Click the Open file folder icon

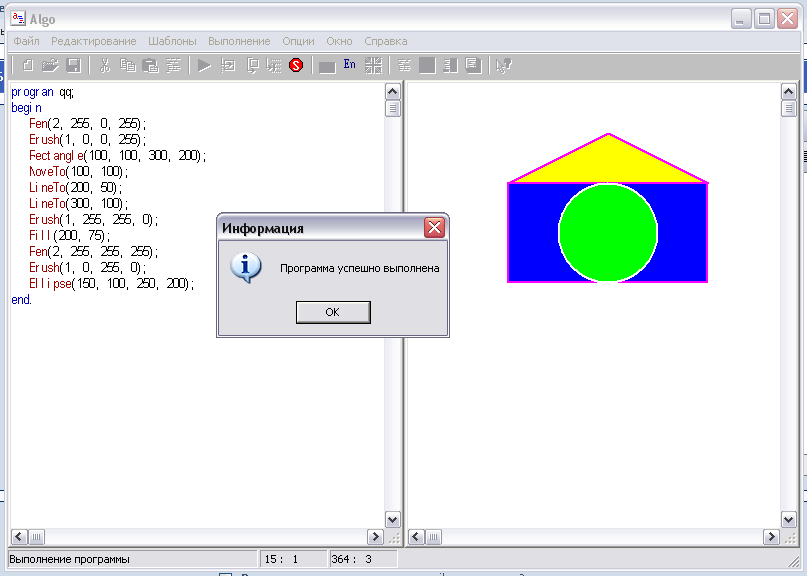click(x=50, y=66)
